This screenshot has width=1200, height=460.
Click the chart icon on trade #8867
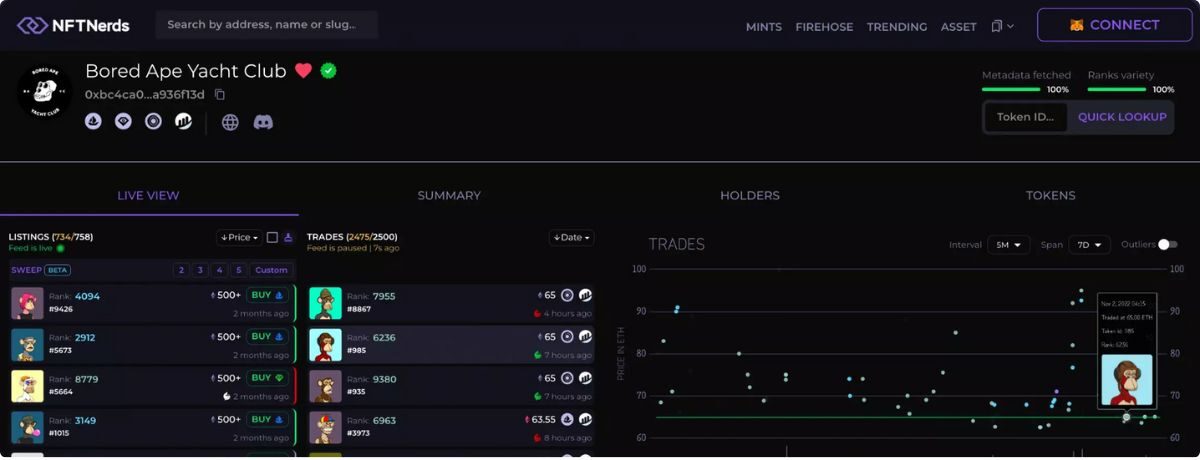coord(585,295)
